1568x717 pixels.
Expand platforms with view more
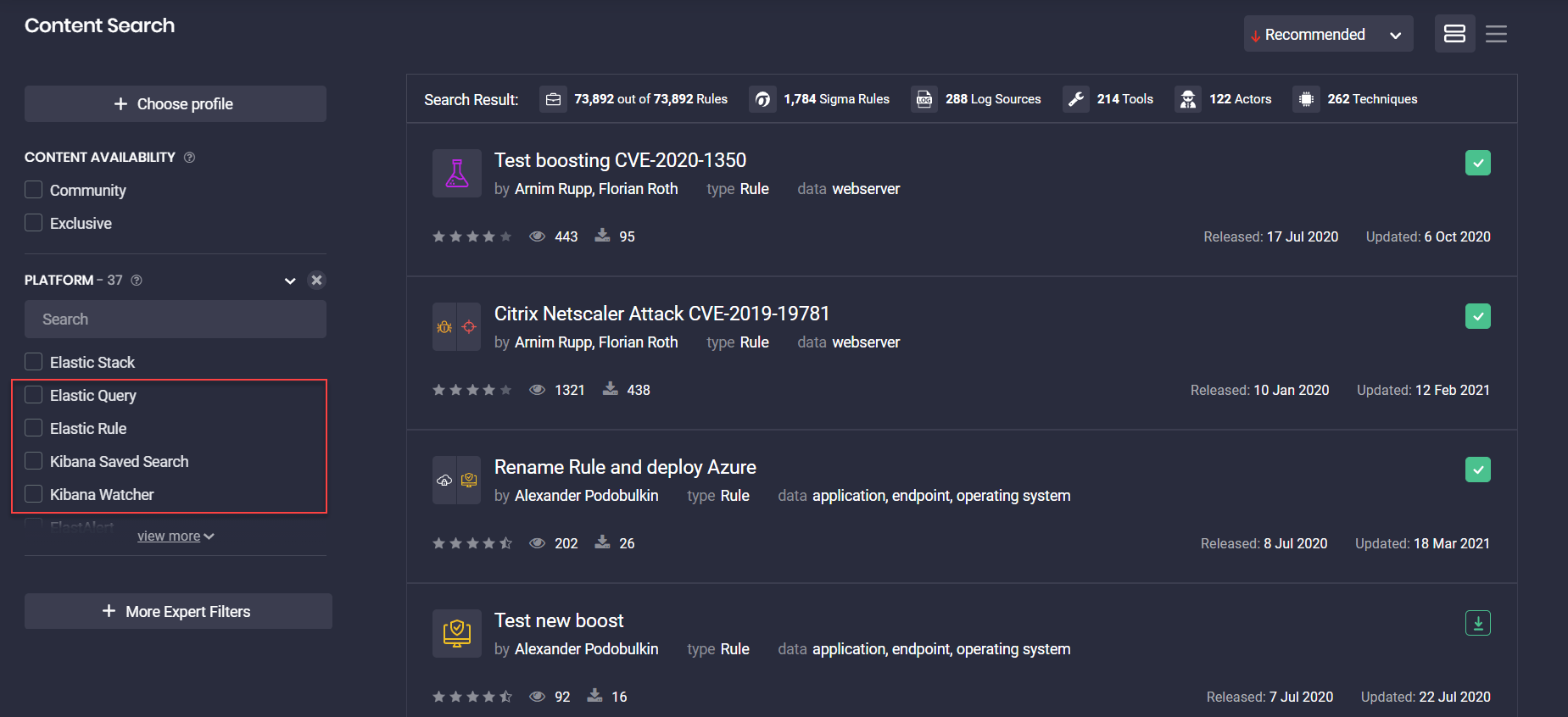[175, 536]
